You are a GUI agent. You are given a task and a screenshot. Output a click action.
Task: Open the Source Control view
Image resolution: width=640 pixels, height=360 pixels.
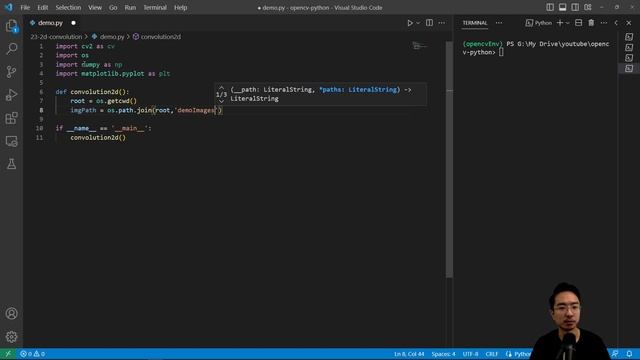(11, 72)
